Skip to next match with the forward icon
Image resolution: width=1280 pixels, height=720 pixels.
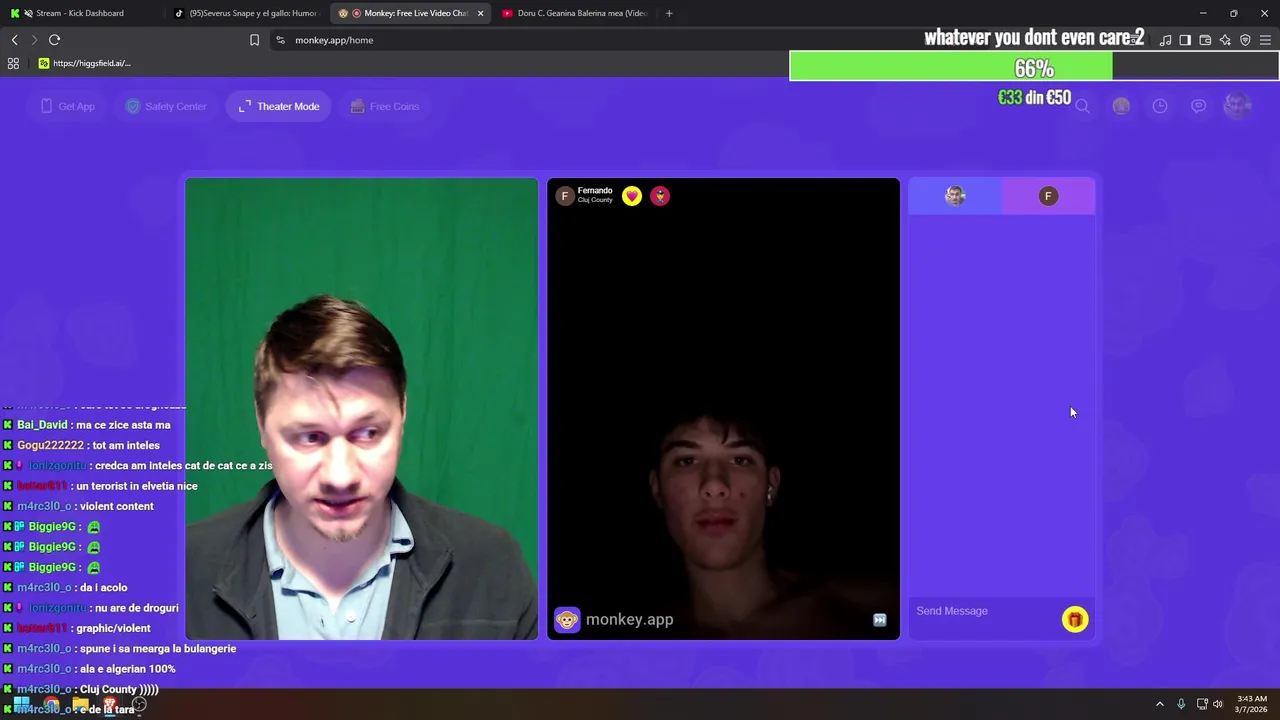pos(879,620)
